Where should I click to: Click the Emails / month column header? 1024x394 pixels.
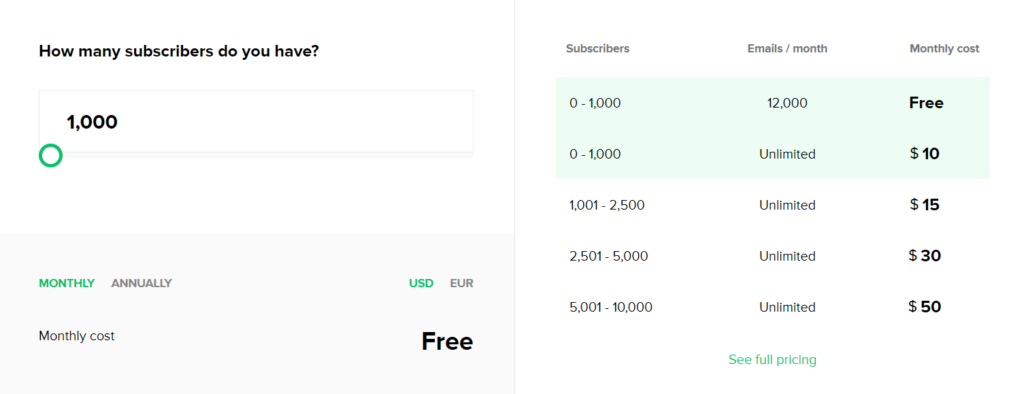787,48
